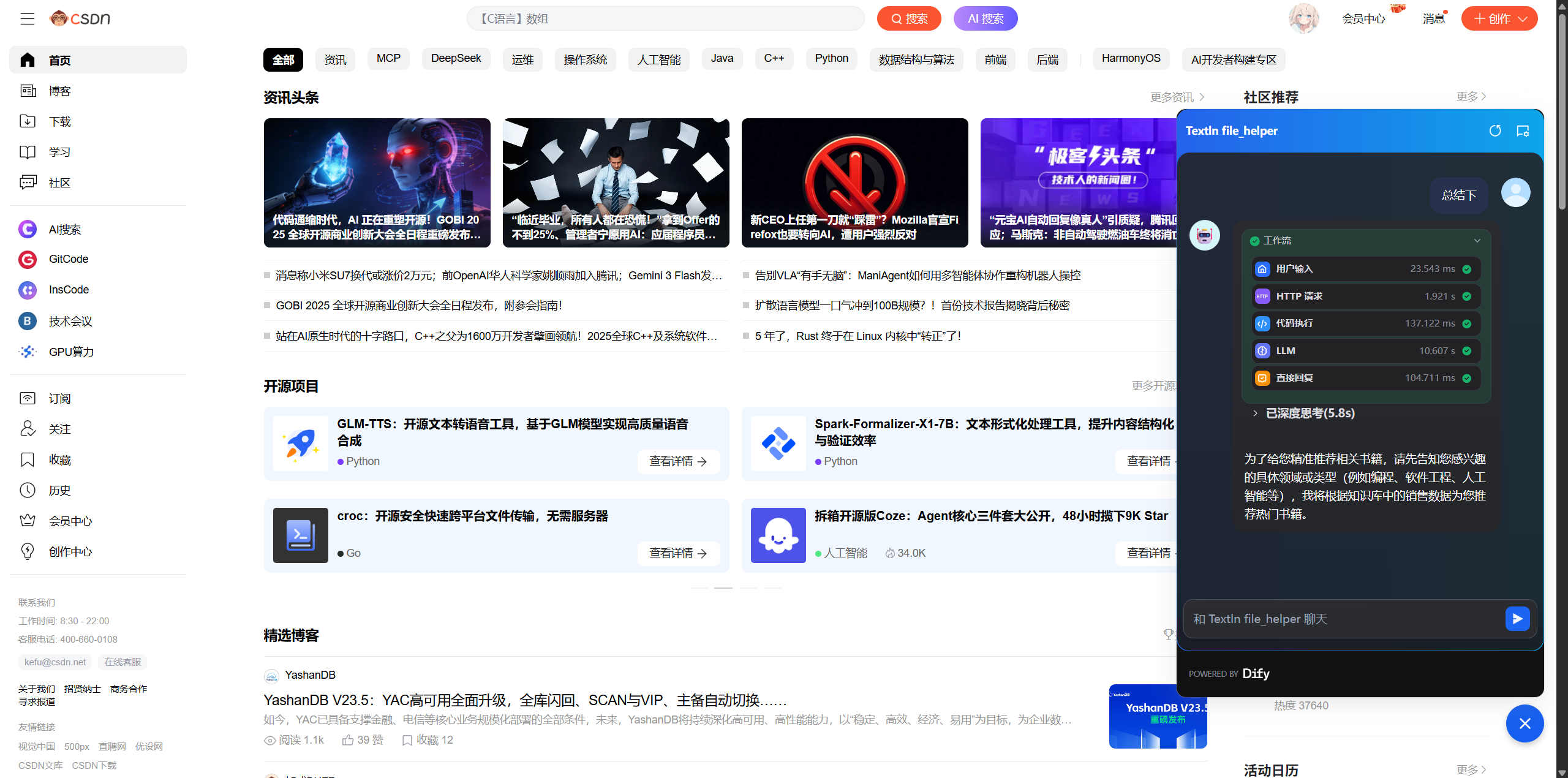1568x778 pixels.
Task: Click the chat reset conversation icon
Action: click(x=1495, y=130)
